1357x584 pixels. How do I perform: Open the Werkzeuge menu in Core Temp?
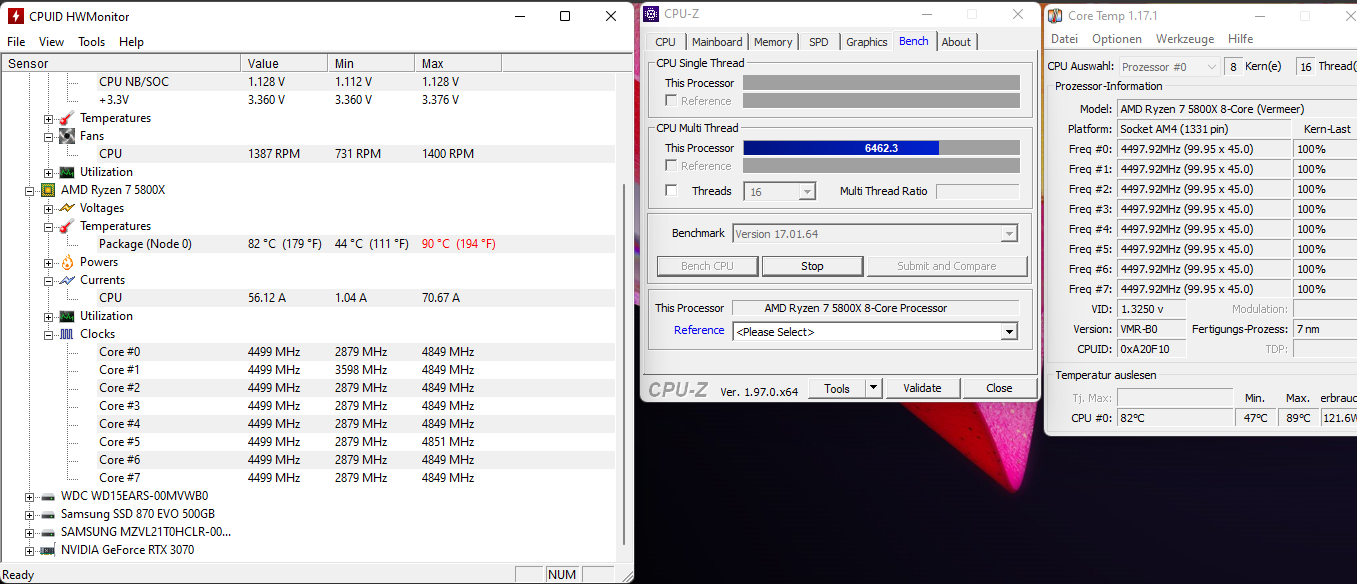click(1185, 39)
